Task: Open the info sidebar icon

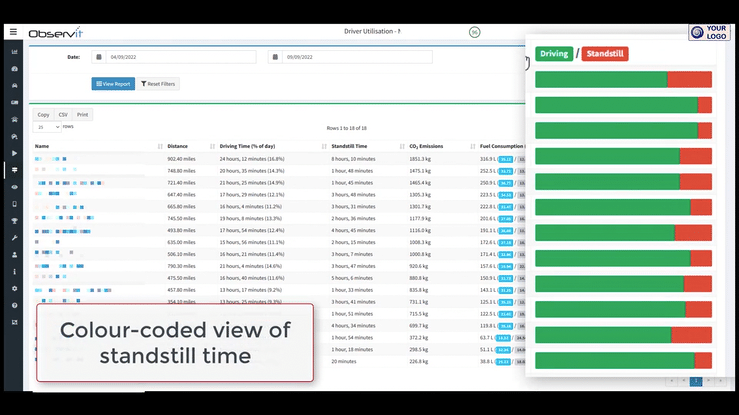Action: click(x=15, y=272)
